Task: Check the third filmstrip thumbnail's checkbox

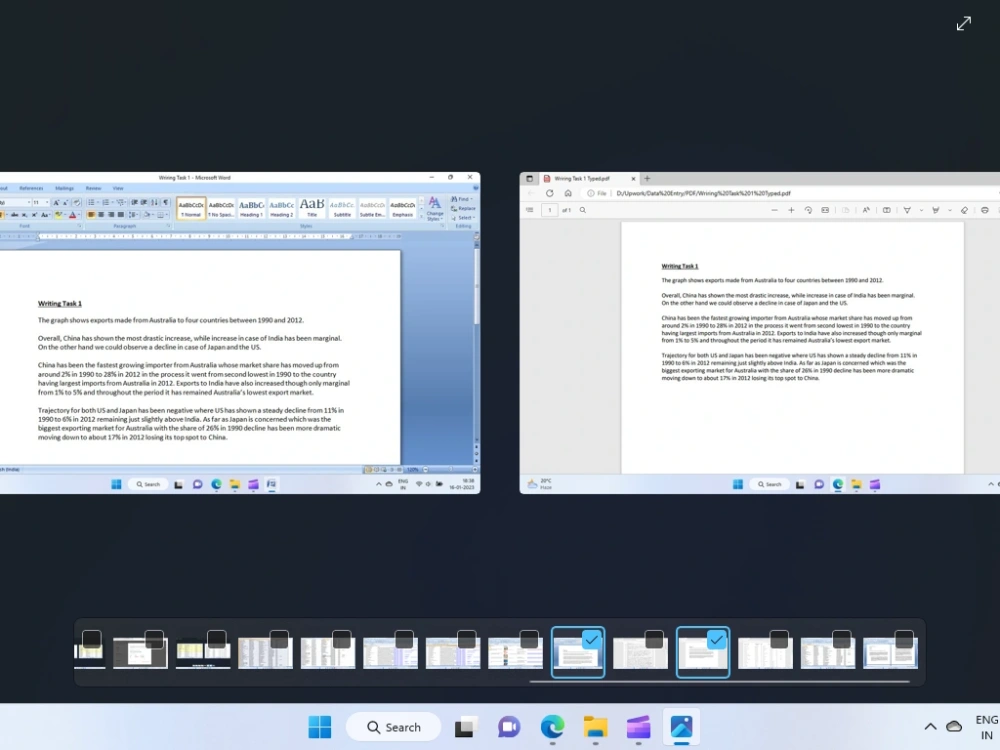Action: pyautogui.click(x=216, y=640)
